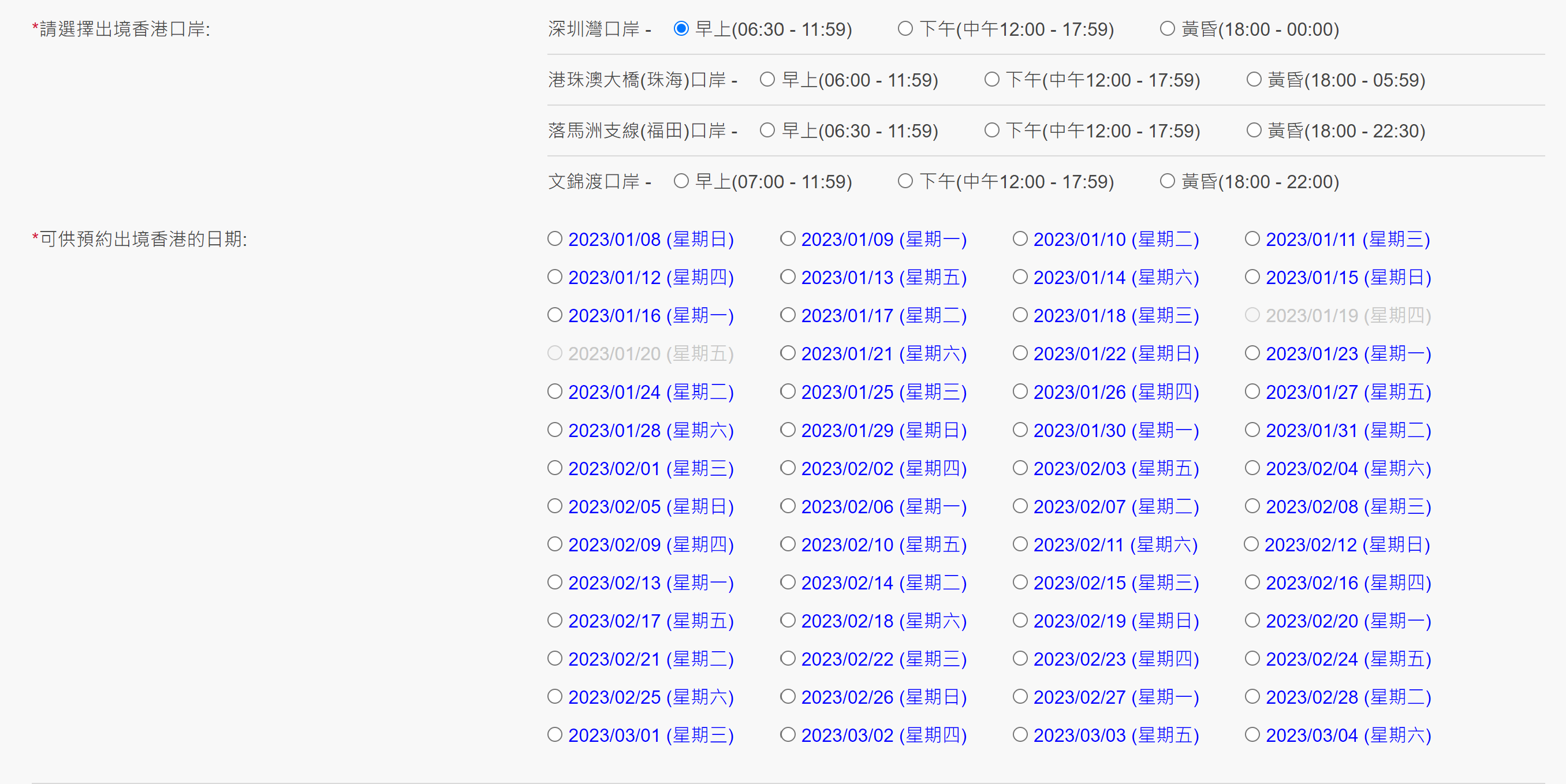This screenshot has width=1566, height=784.
Task: Choose date 2023/02/02 (星期四)
Action: coord(787,468)
